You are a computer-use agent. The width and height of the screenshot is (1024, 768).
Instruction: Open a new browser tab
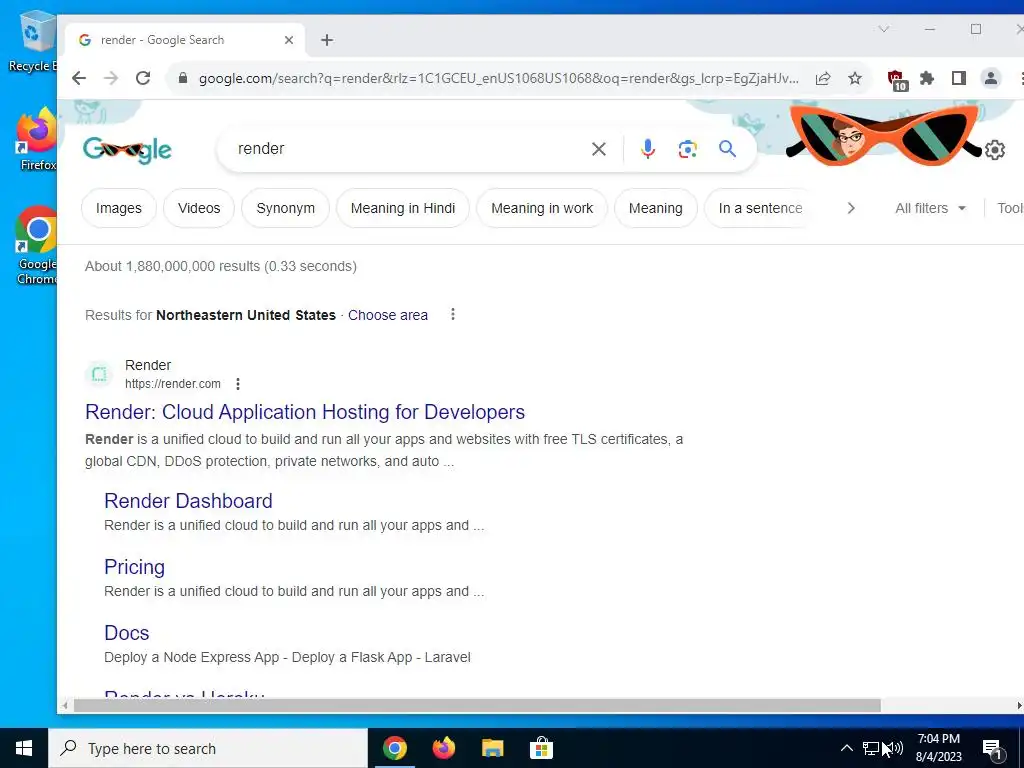pos(327,40)
